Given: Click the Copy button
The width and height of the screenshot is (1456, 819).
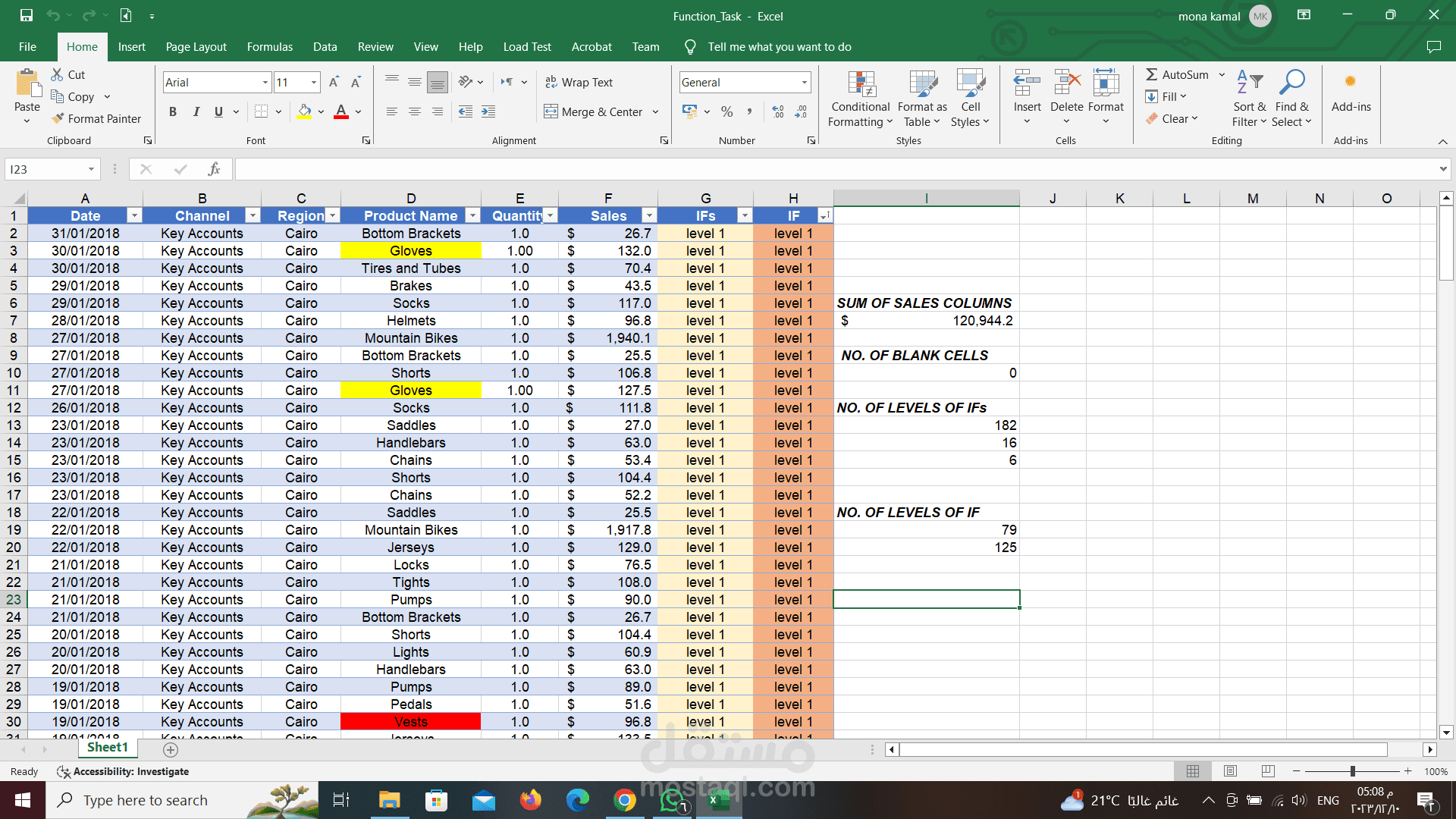Looking at the screenshot, I should point(73,96).
